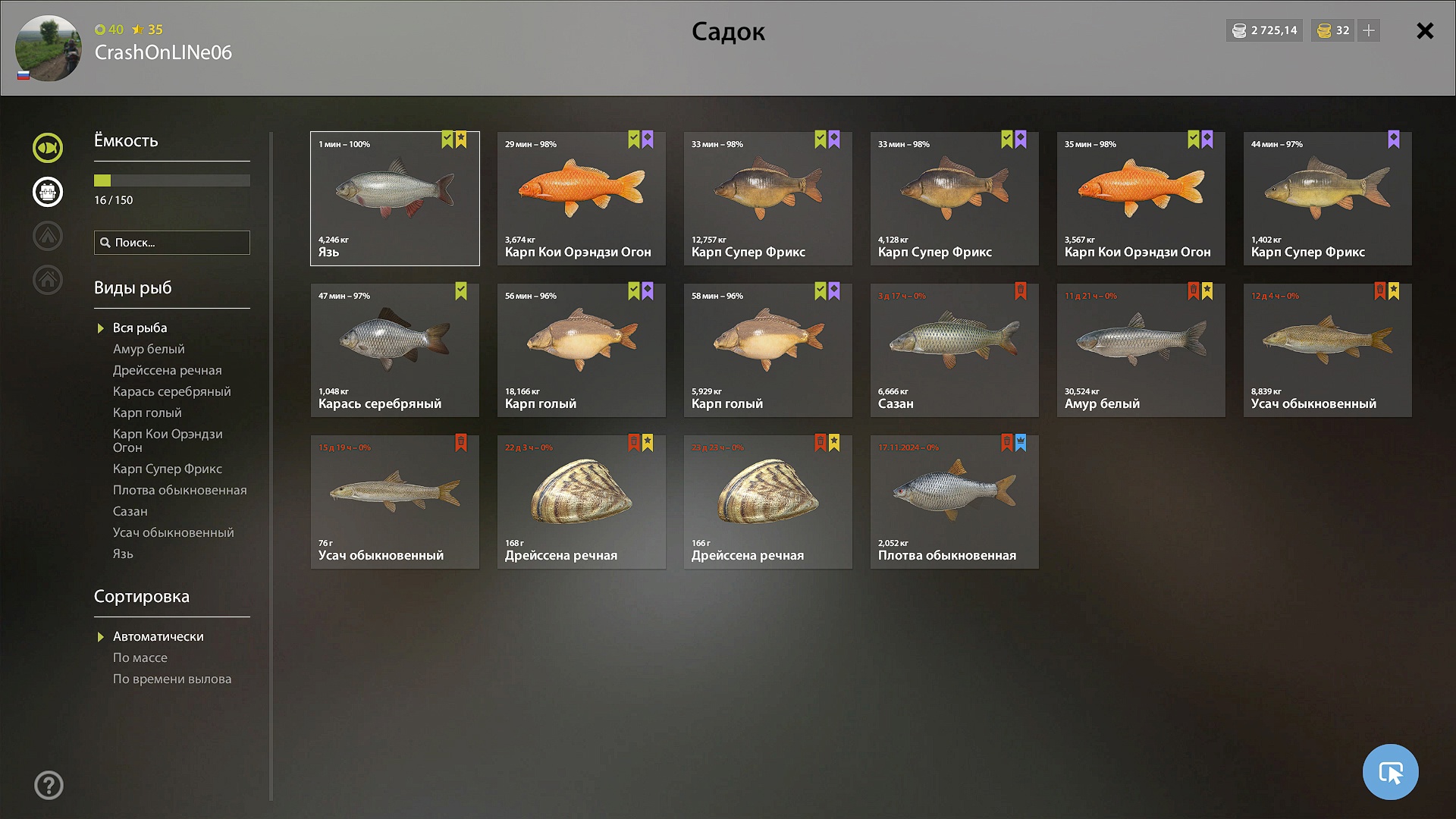Select the Язь fish card

(x=395, y=199)
